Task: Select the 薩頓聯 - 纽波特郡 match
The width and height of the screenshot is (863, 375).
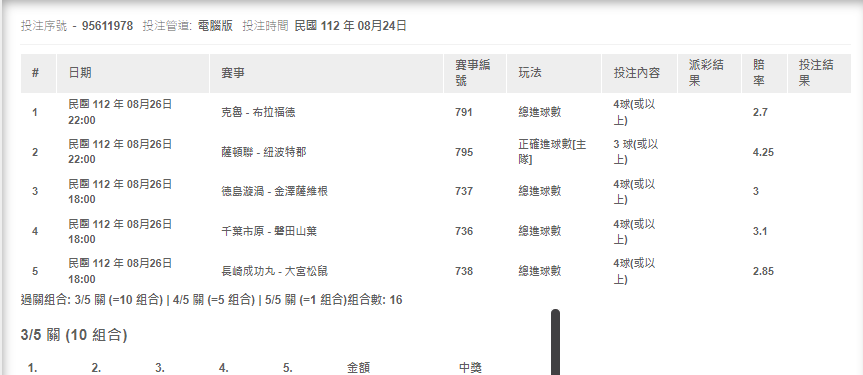Action: click(x=264, y=152)
